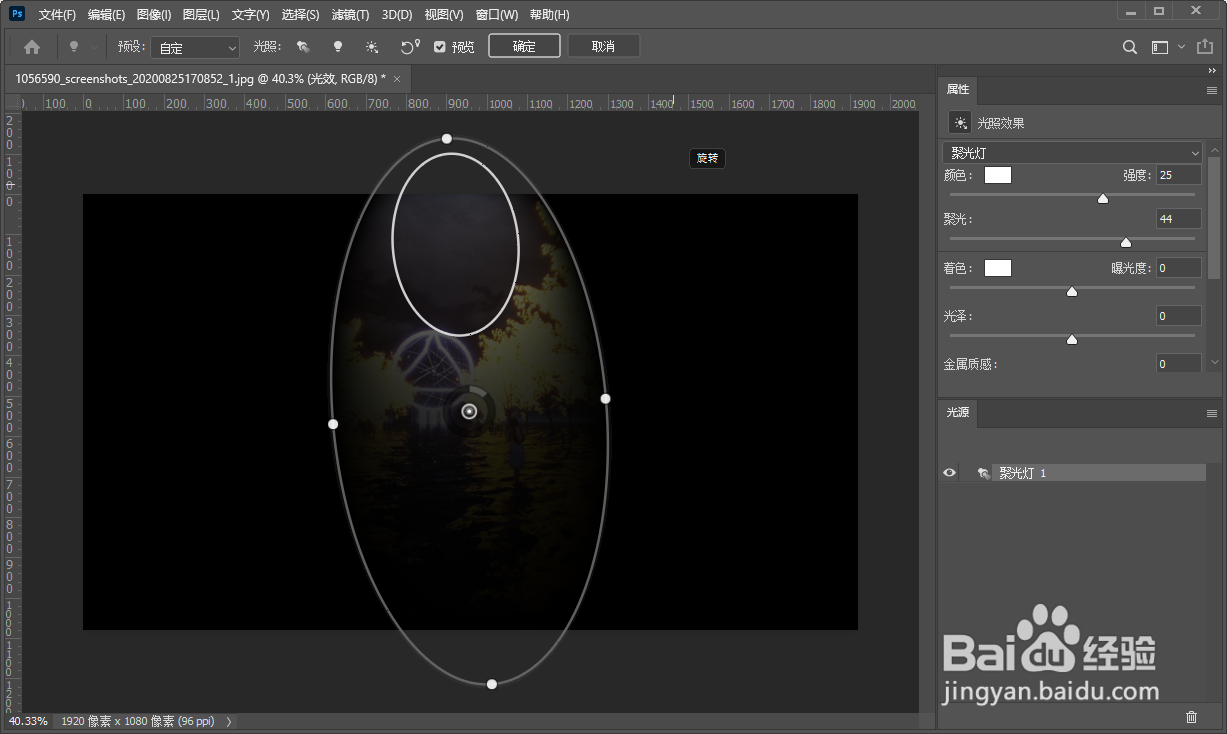Click the 光泽 gloss slider handle

click(1072, 339)
